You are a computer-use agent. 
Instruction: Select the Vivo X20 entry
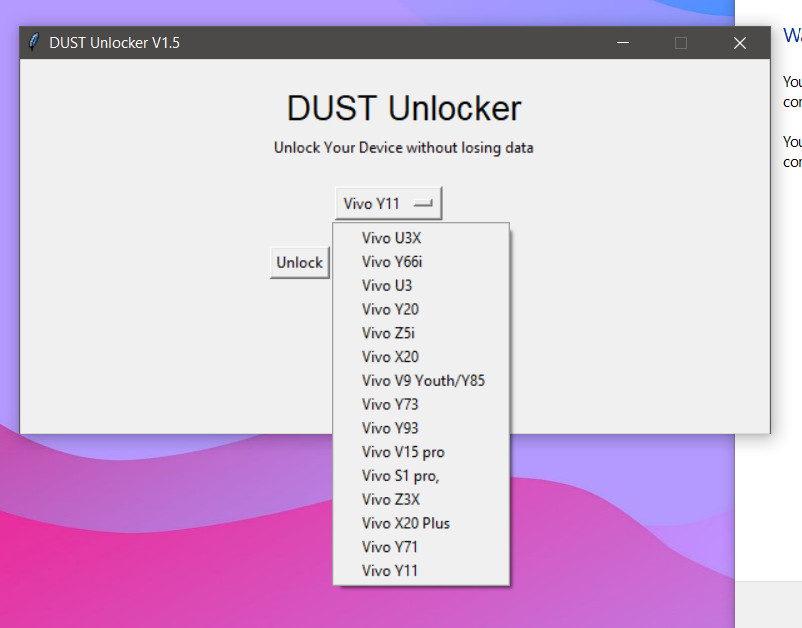coord(421,357)
